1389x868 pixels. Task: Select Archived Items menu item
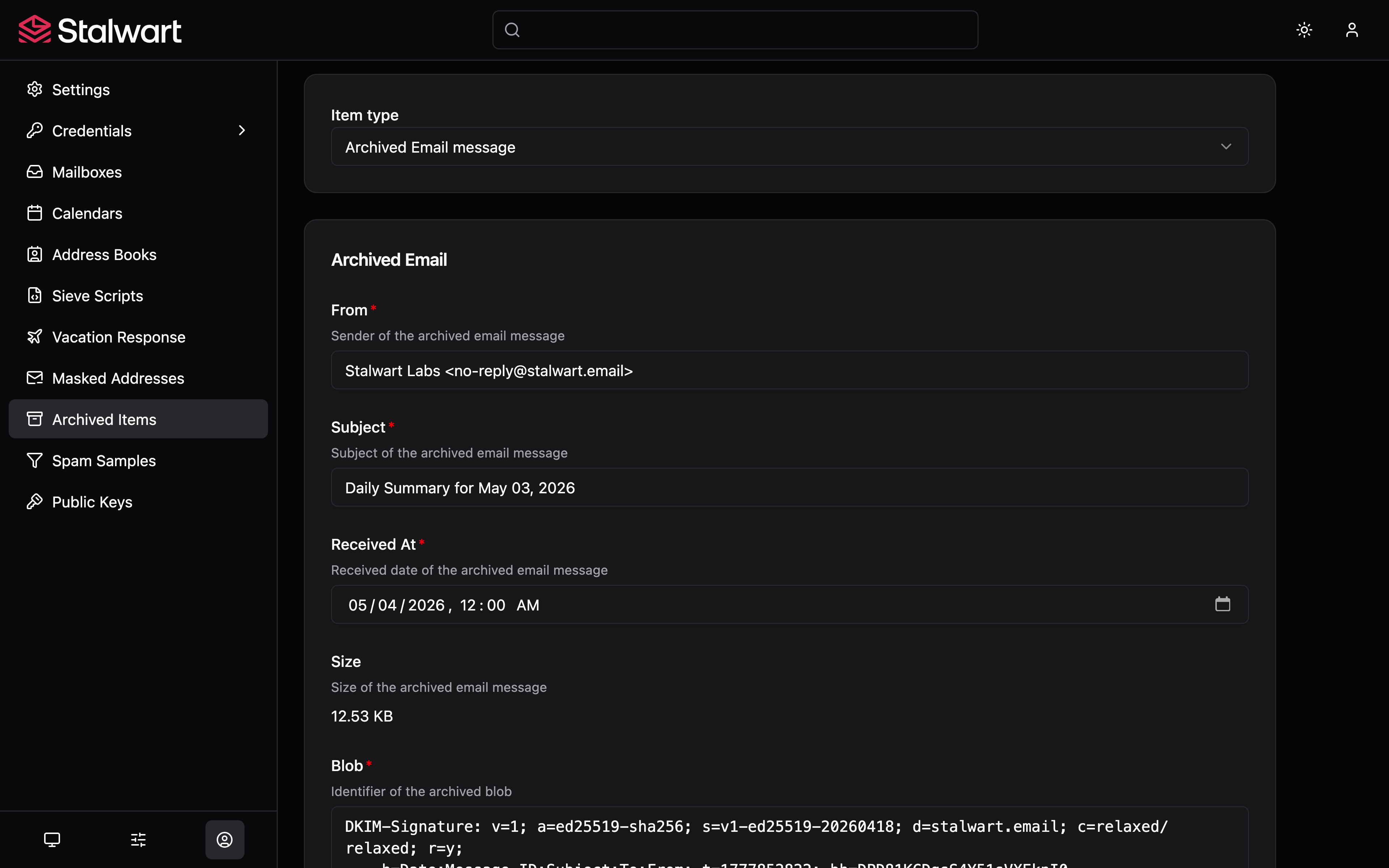[138, 419]
